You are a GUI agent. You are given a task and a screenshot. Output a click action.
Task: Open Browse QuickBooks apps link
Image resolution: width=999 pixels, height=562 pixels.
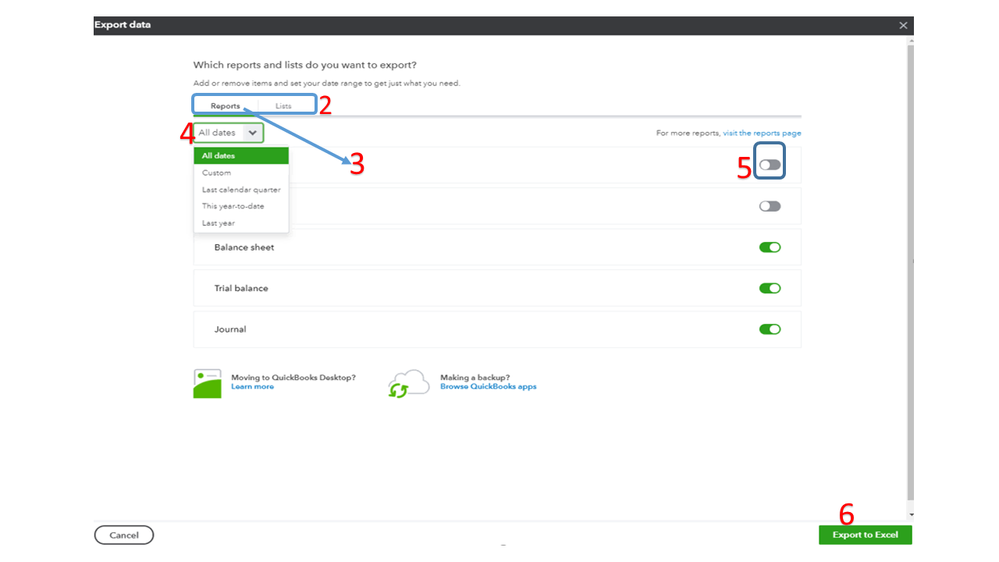[x=488, y=387]
